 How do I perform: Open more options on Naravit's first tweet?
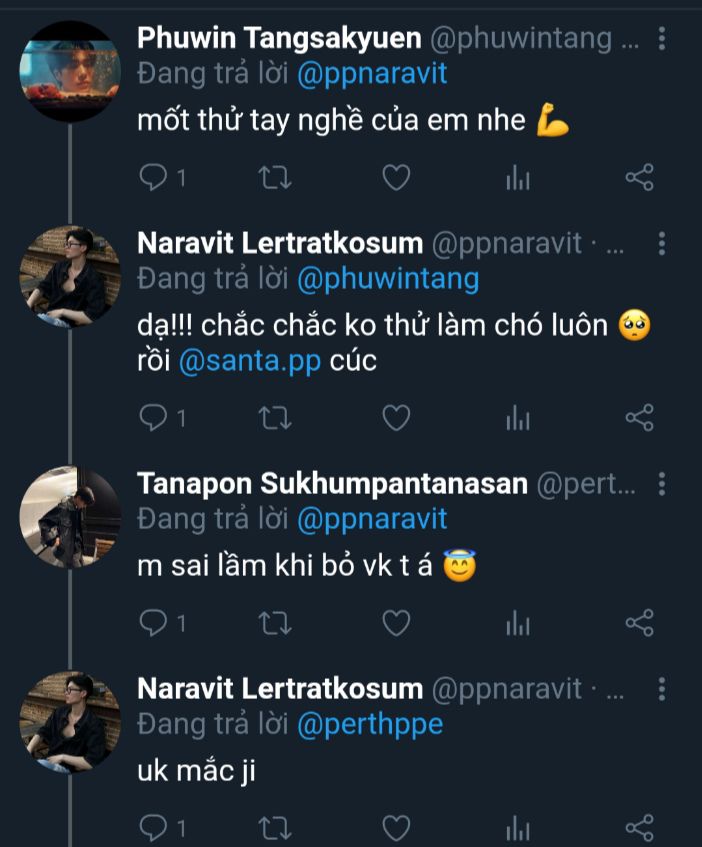[x=661, y=243]
